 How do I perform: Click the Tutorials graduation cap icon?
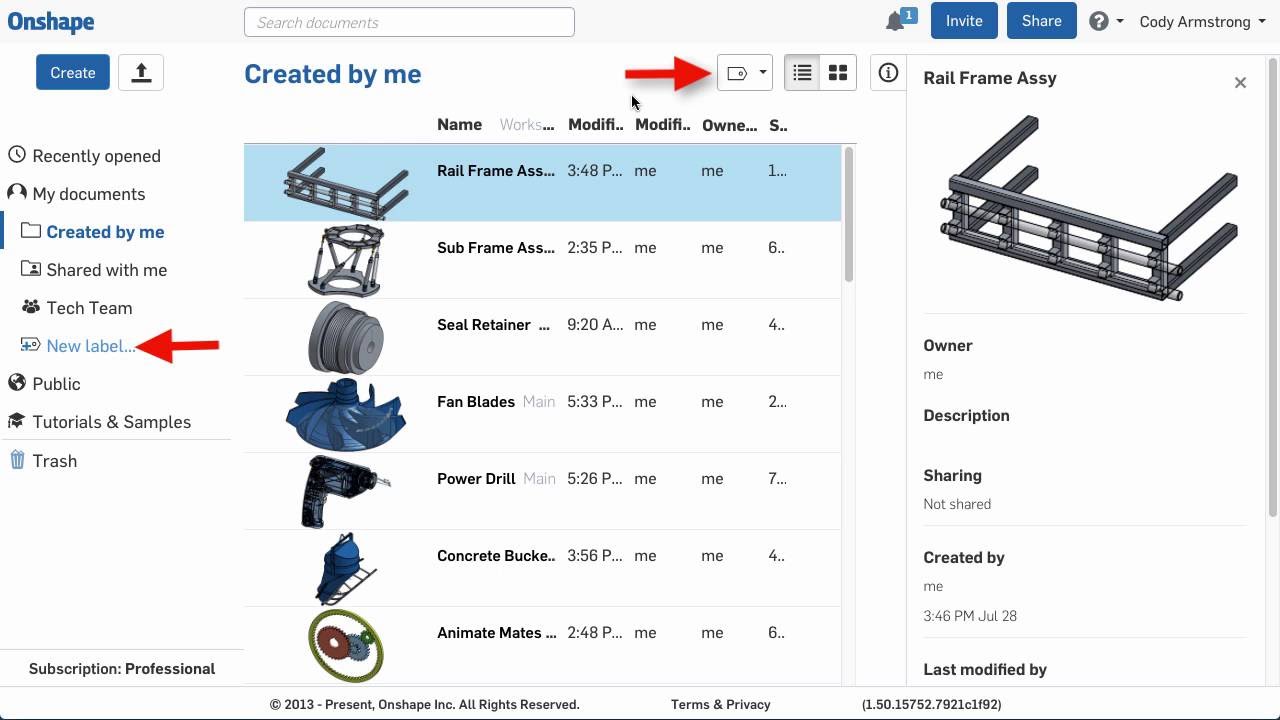16,421
